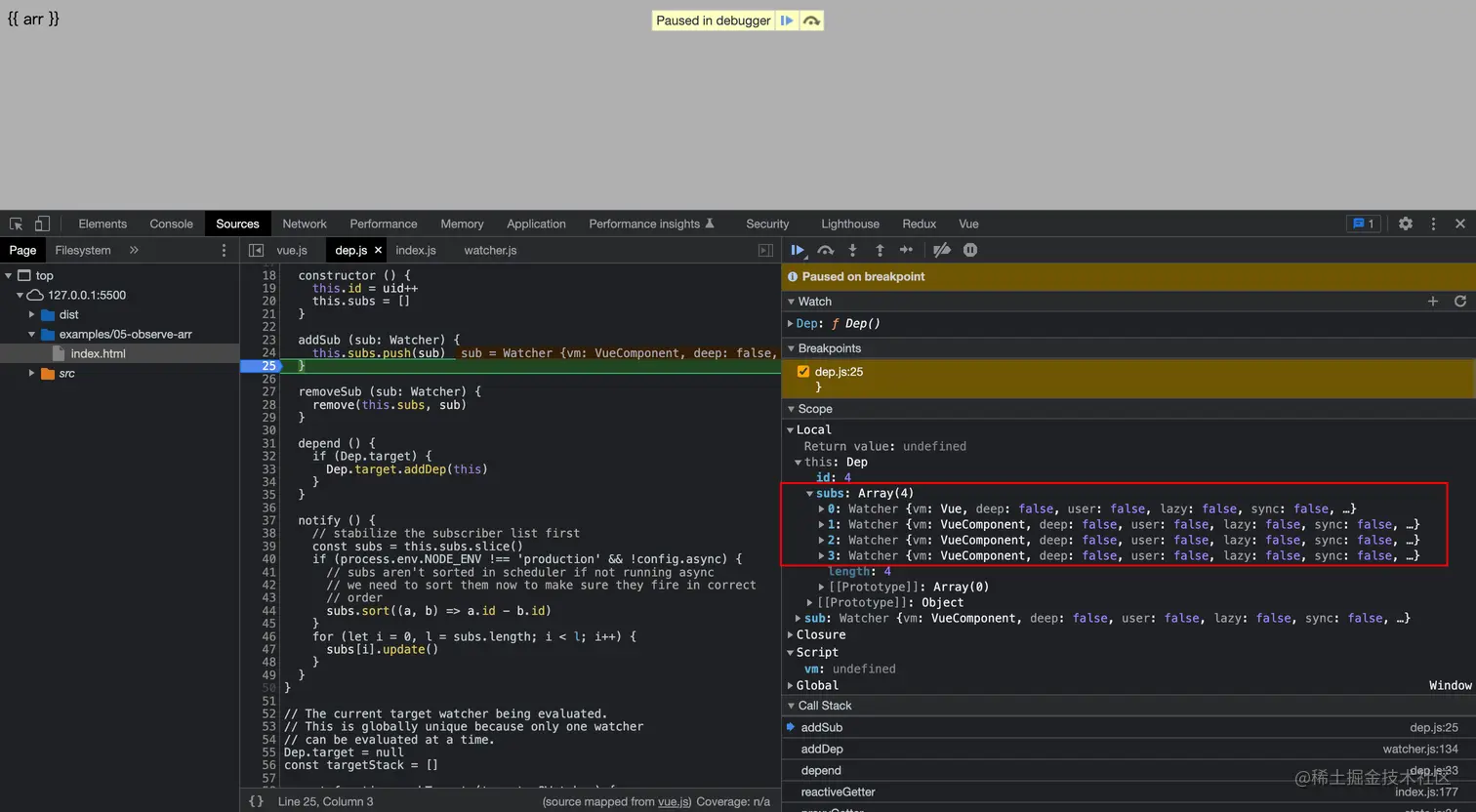Open the vue.js file tab

[x=292, y=251]
